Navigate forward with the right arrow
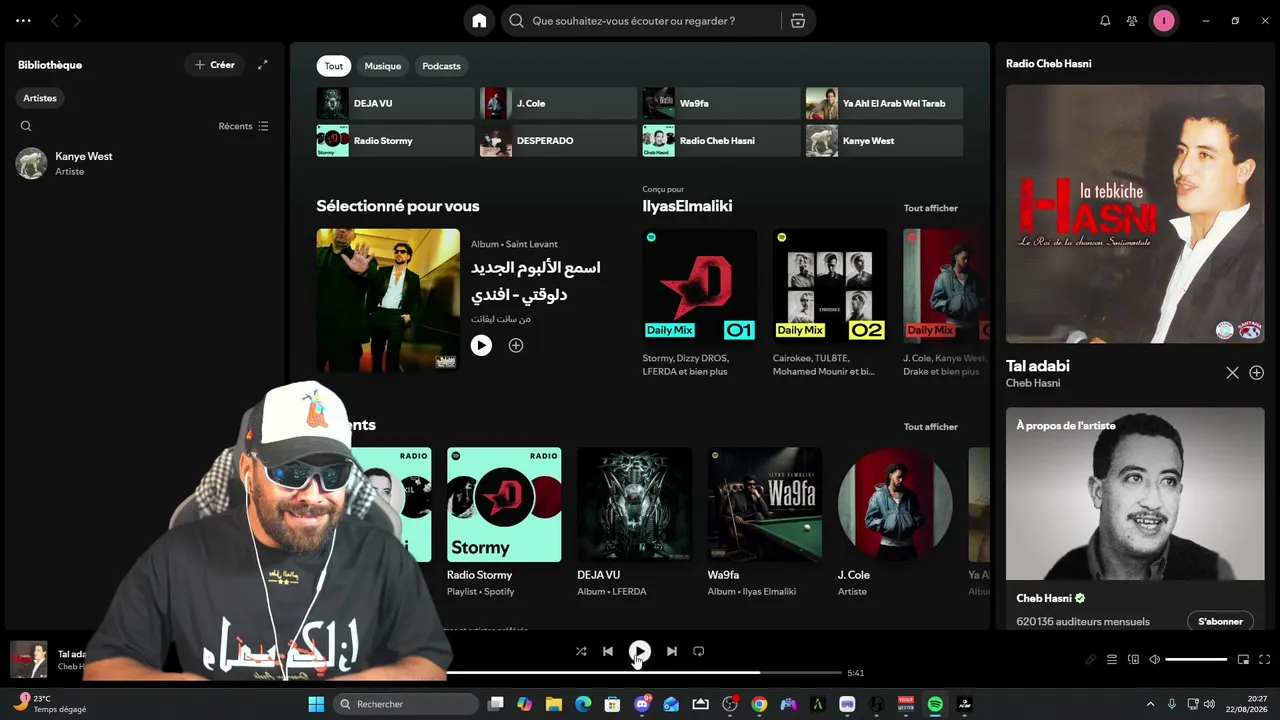Image resolution: width=1280 pixels, height=720 pixels. (x=77, y=21)
